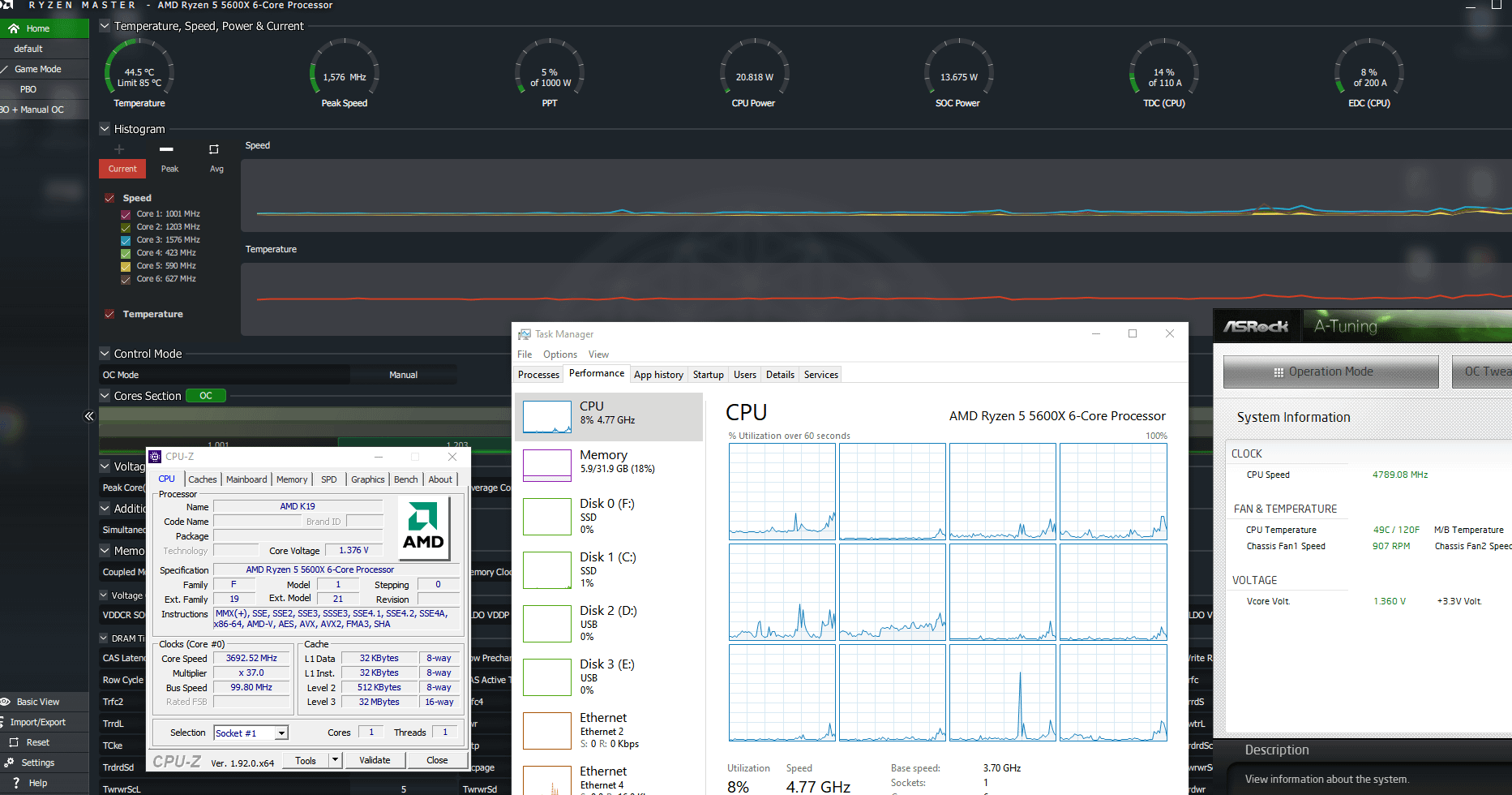Collapse the Cores Section expander
Image resolution: width=1512 pixels, height=795 pixels.
(105, 395)
